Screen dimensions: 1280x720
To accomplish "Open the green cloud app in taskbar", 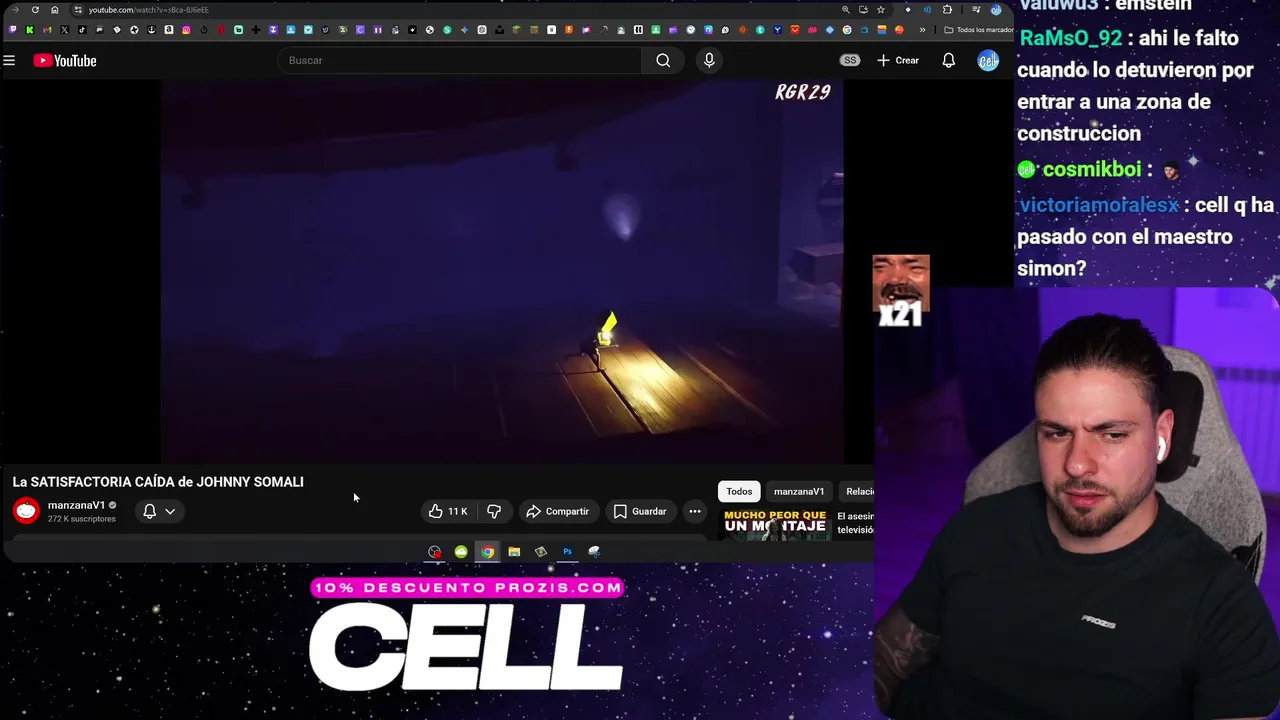I will 461,552.
